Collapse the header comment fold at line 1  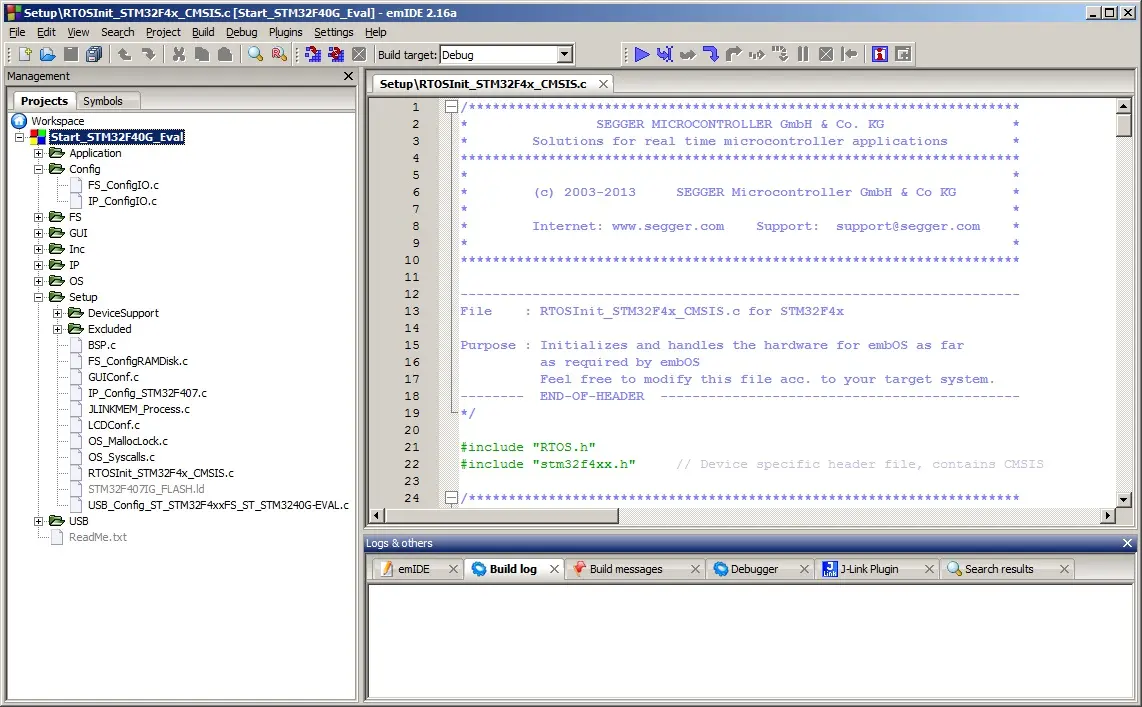coord(451,107)
